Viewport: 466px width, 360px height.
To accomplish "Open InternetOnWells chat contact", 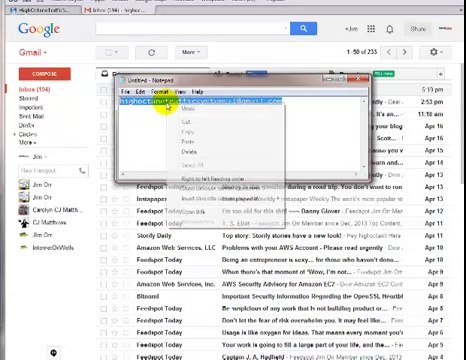I will 53,248.
